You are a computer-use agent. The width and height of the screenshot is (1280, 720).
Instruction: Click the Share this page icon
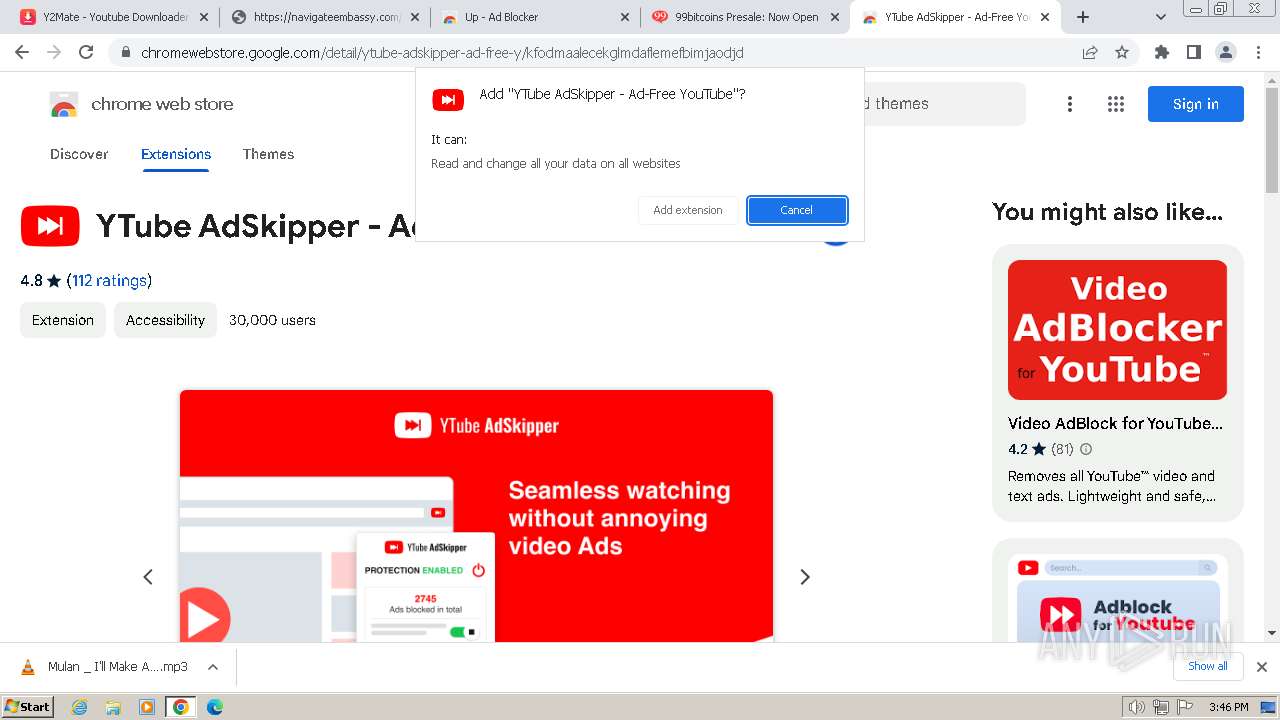click(x=1090, y=52)
